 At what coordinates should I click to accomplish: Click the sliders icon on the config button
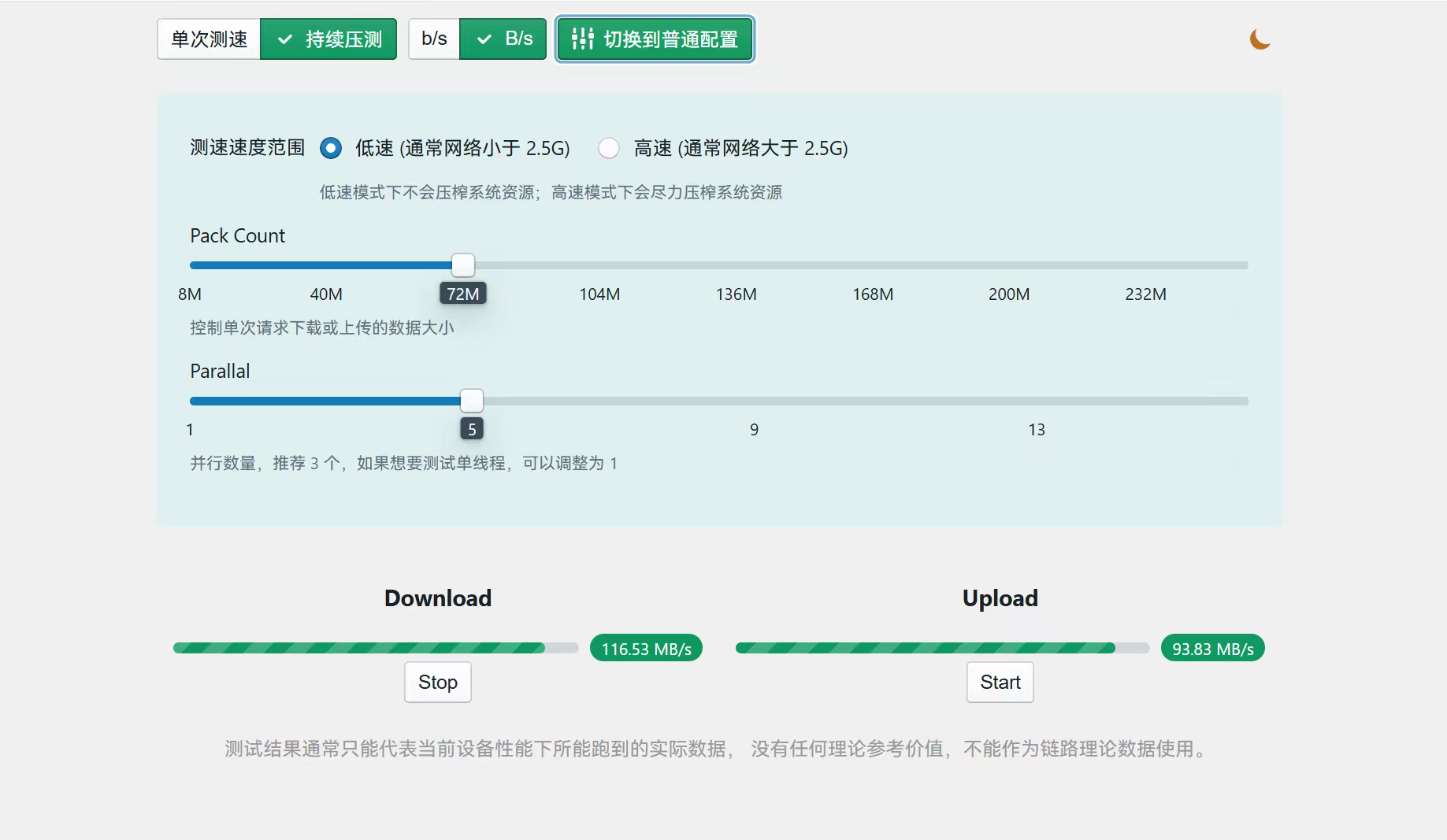(582, 39)
